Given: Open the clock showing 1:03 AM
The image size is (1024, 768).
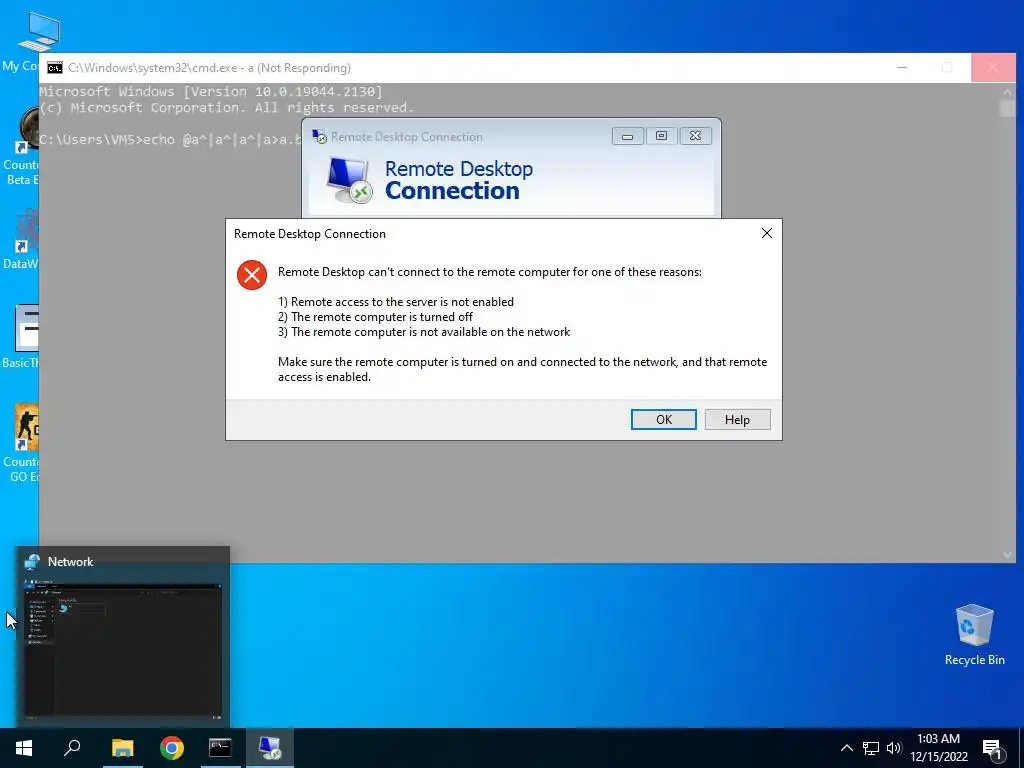Looking at the screenshot, I should click(x=938, y=739).
